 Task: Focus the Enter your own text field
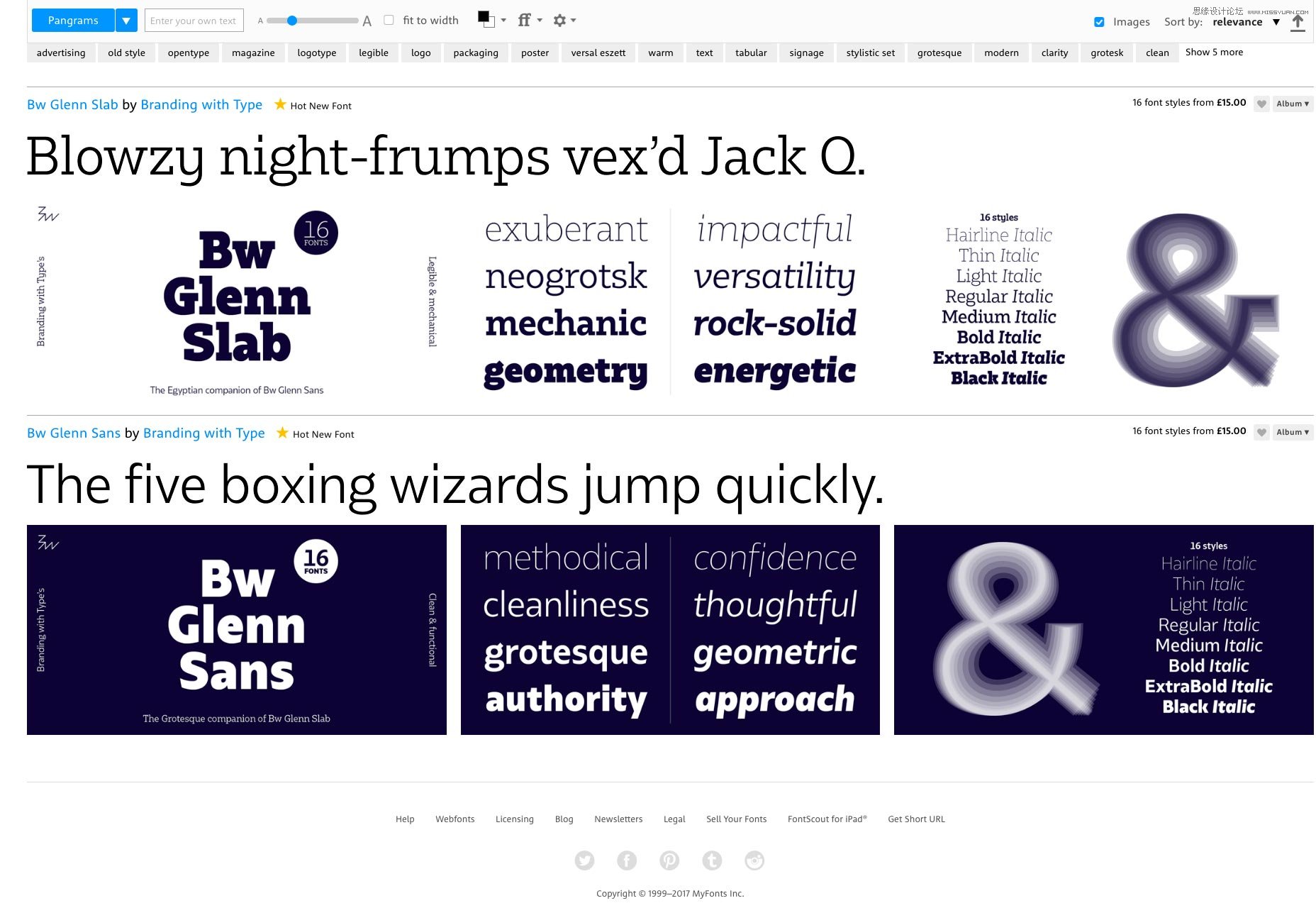pyautogui.click(x=194, y=21)
